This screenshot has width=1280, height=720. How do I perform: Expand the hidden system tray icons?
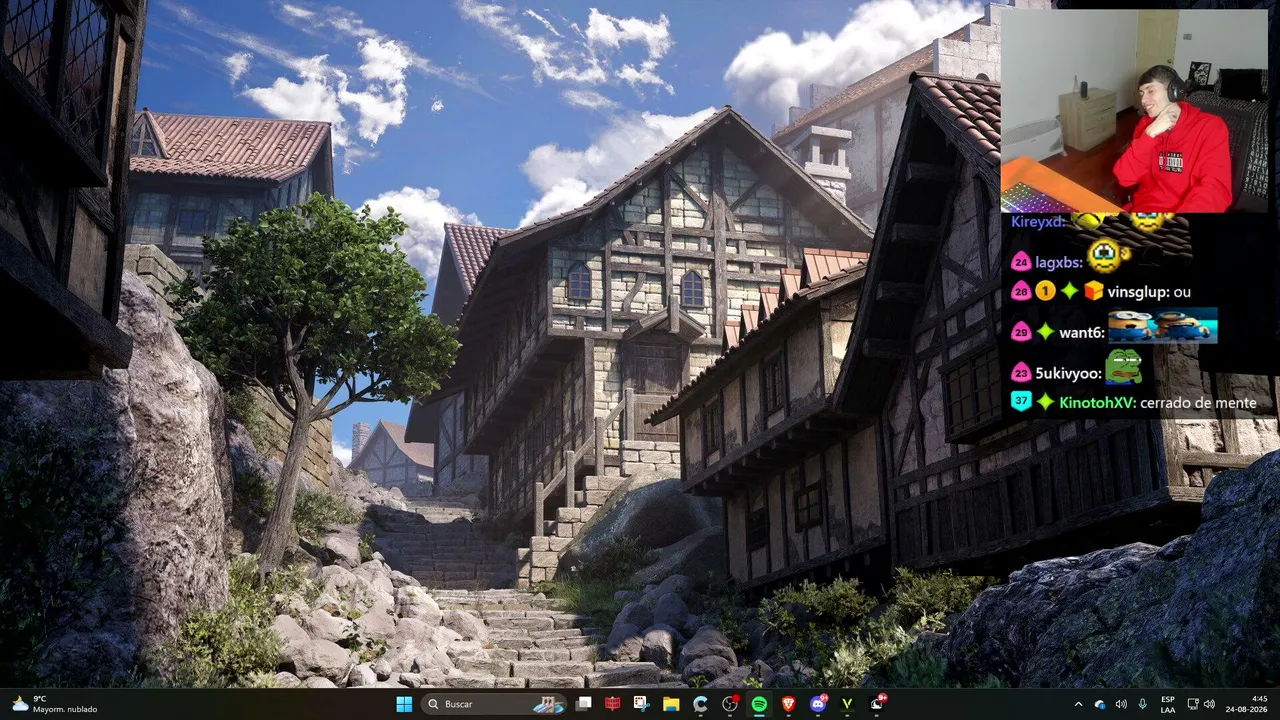pos(1078,704)
